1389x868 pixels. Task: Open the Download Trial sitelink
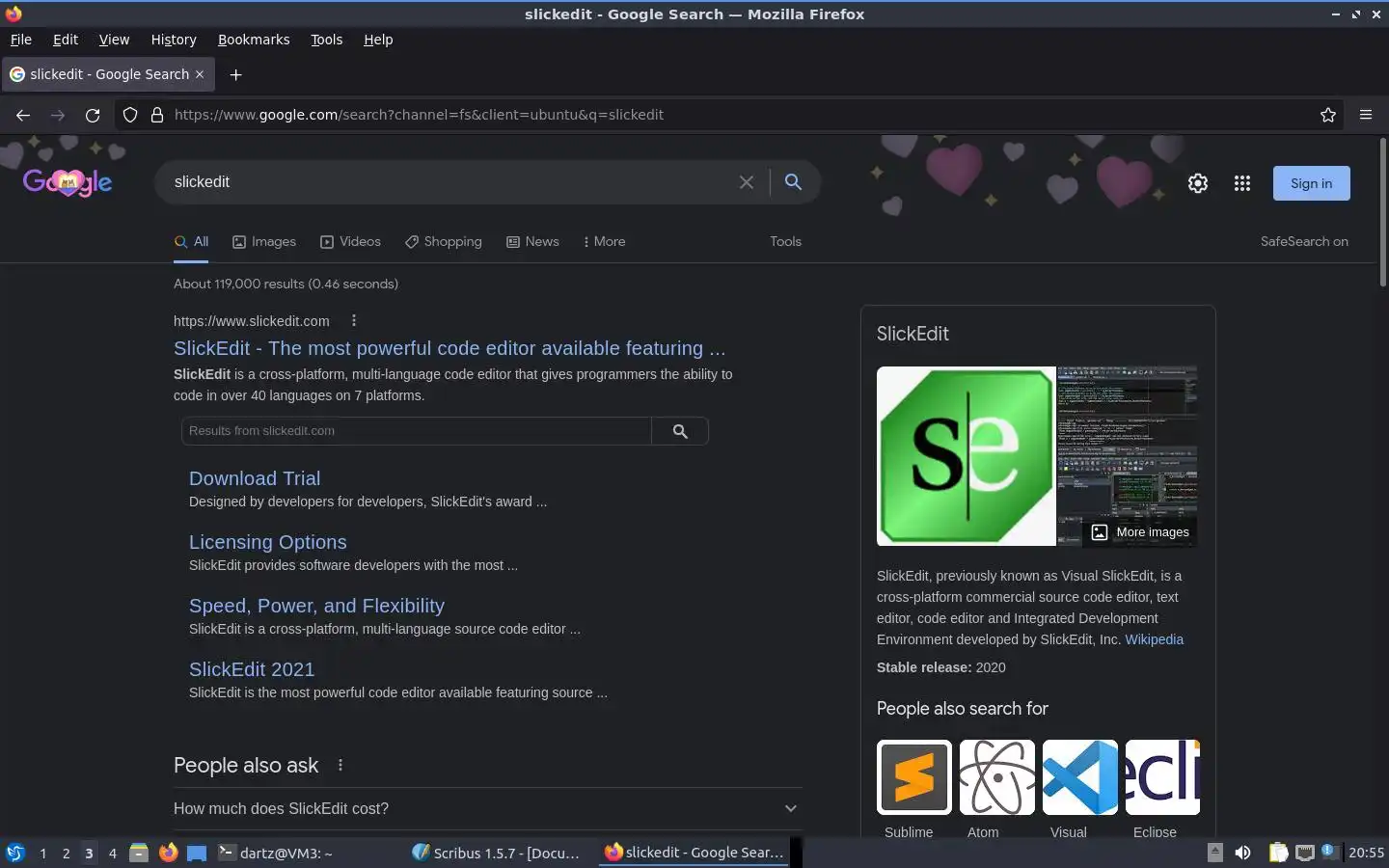click(x=255, y=478)
